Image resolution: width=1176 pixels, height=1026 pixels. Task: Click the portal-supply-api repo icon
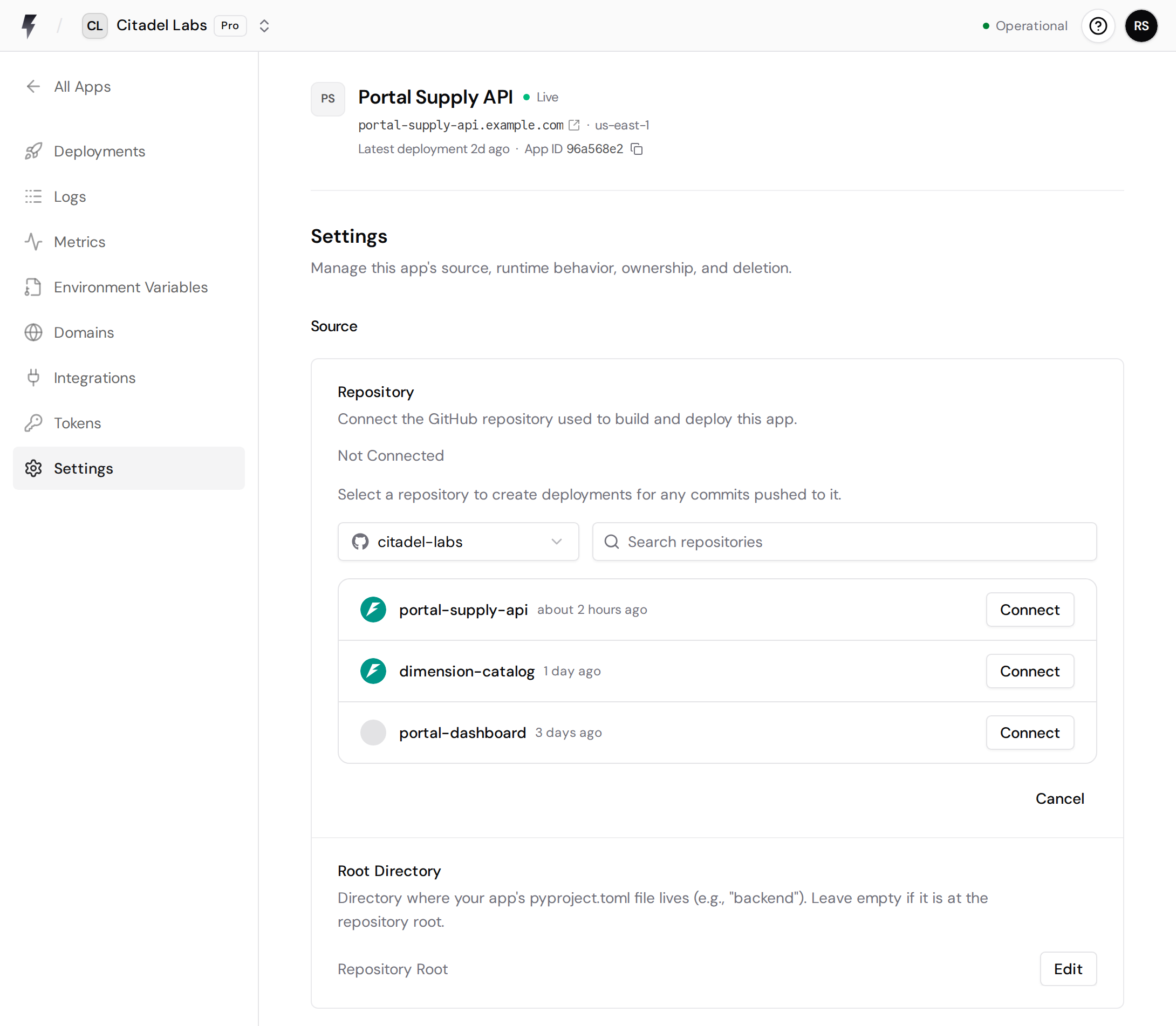coord(373,609)
